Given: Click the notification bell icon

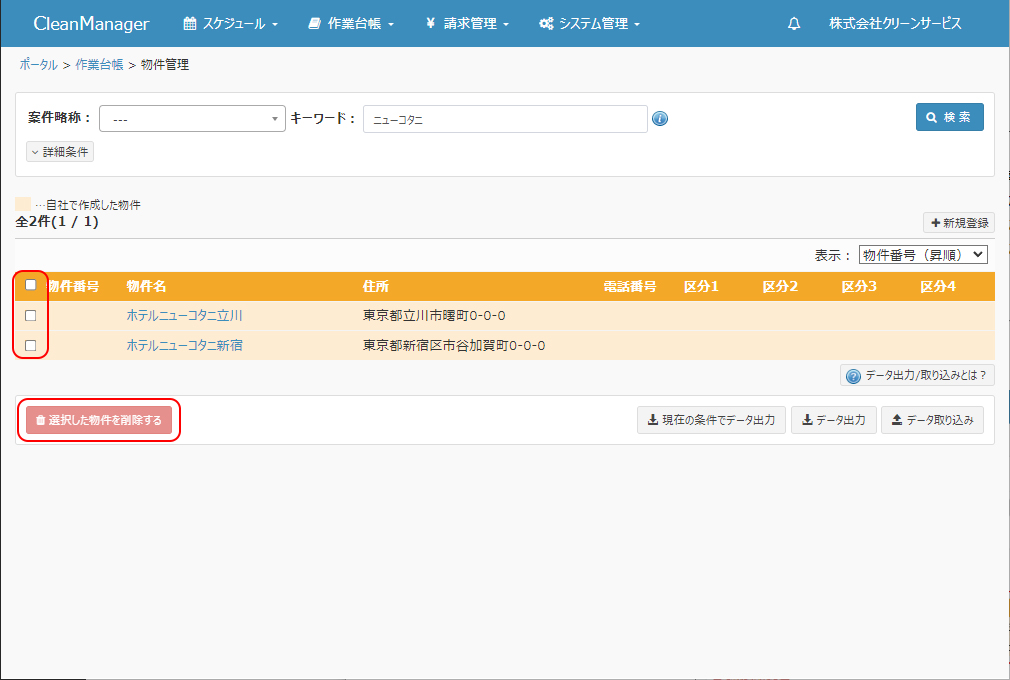Looking at the screenshot, I should (794, 23).
